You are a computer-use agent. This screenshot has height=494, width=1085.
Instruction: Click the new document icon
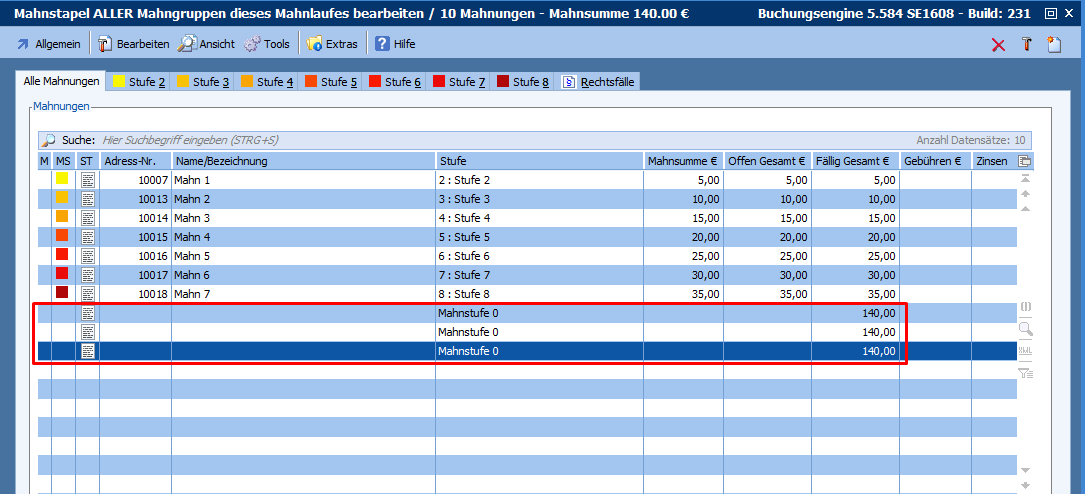pos(1054,44)
